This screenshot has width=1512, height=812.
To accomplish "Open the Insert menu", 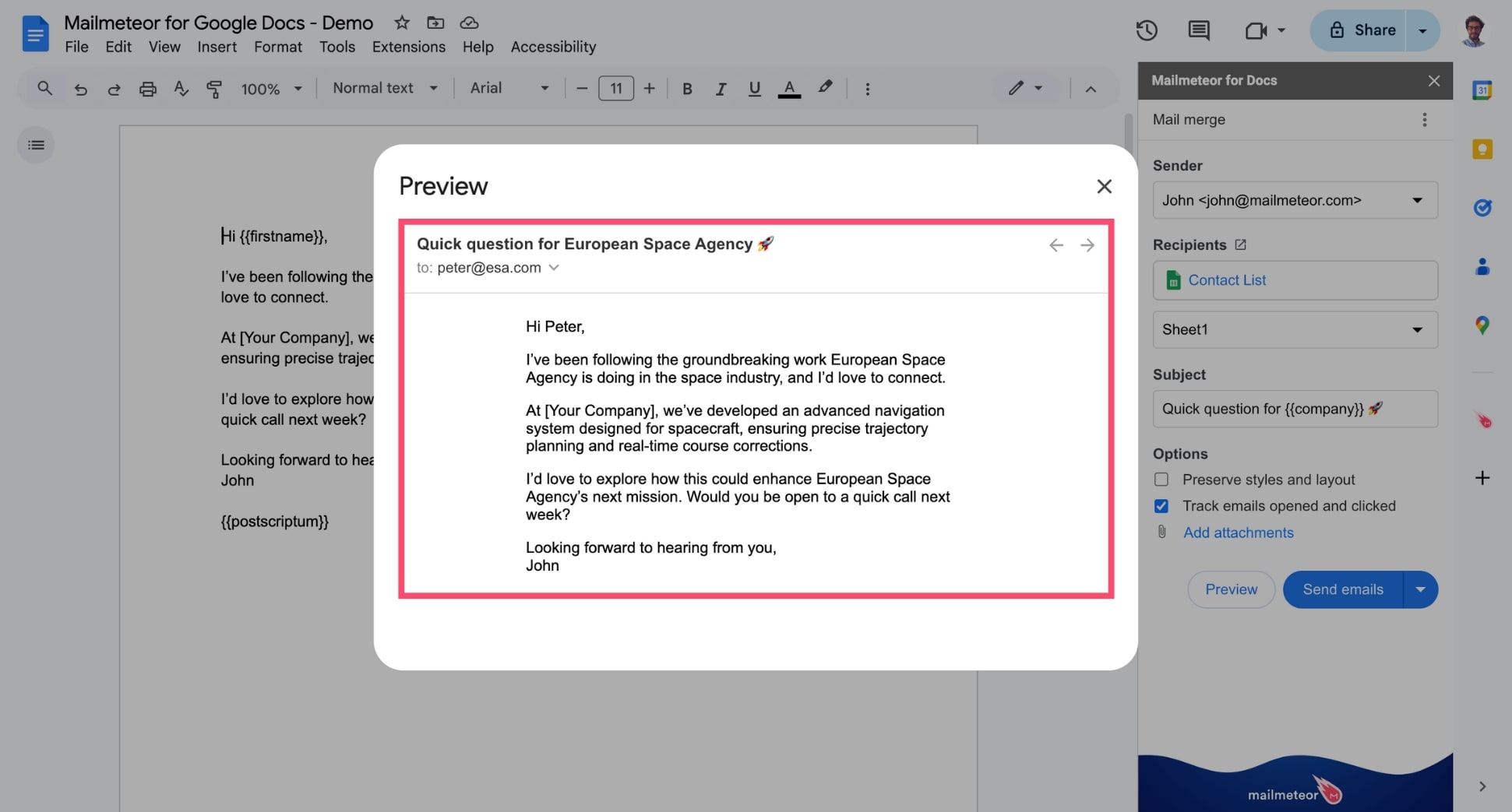I will [217, 47].
